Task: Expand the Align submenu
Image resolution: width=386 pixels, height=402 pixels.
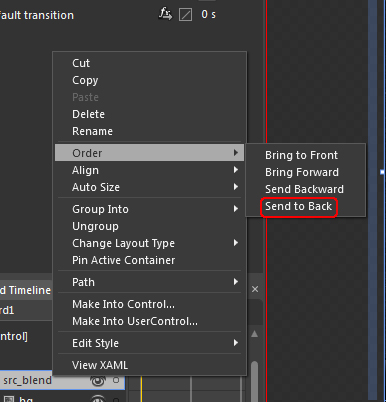Action: (x=149, y=170)
